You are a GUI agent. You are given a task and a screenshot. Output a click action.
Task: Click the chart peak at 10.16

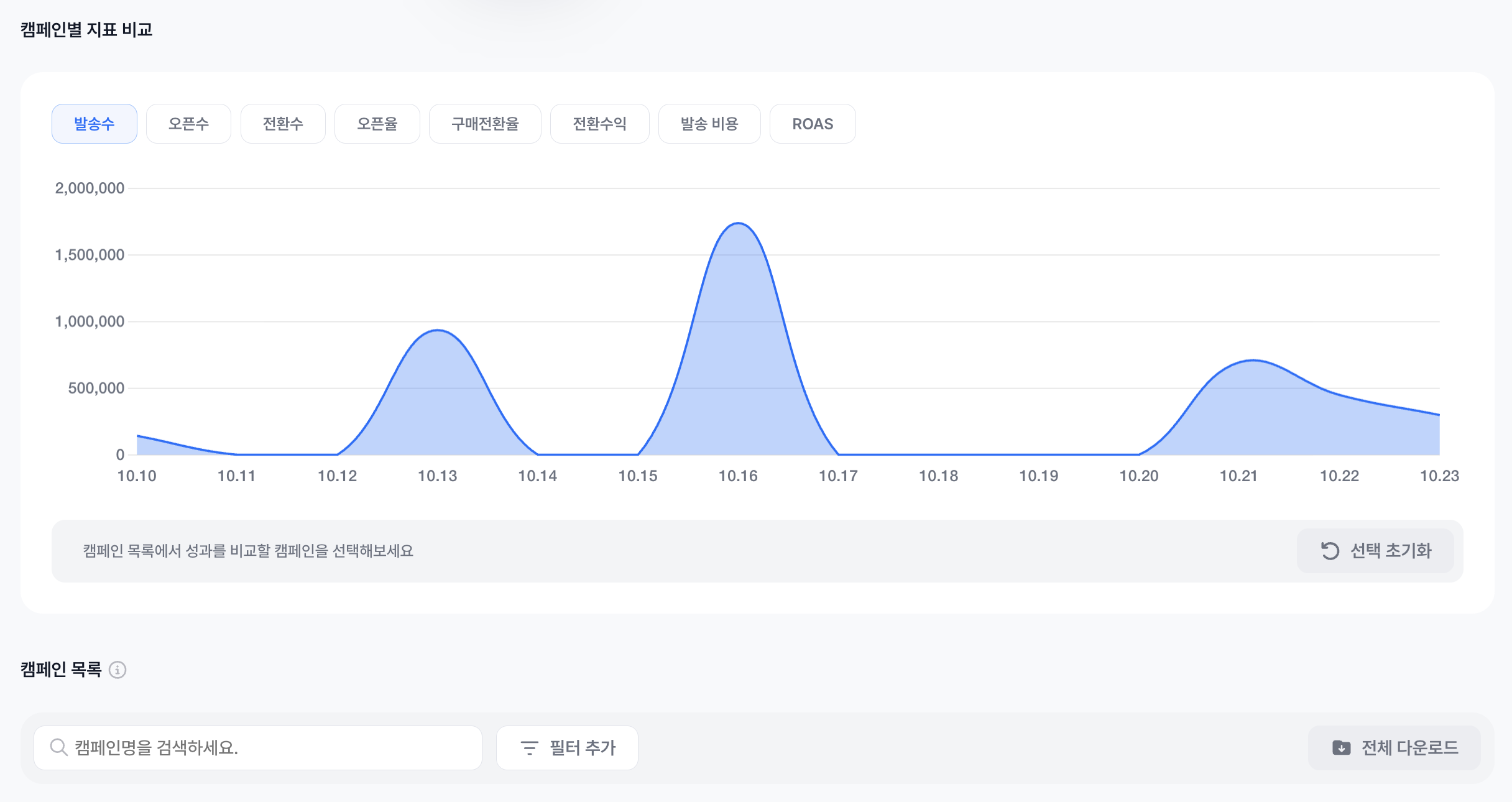738,223
